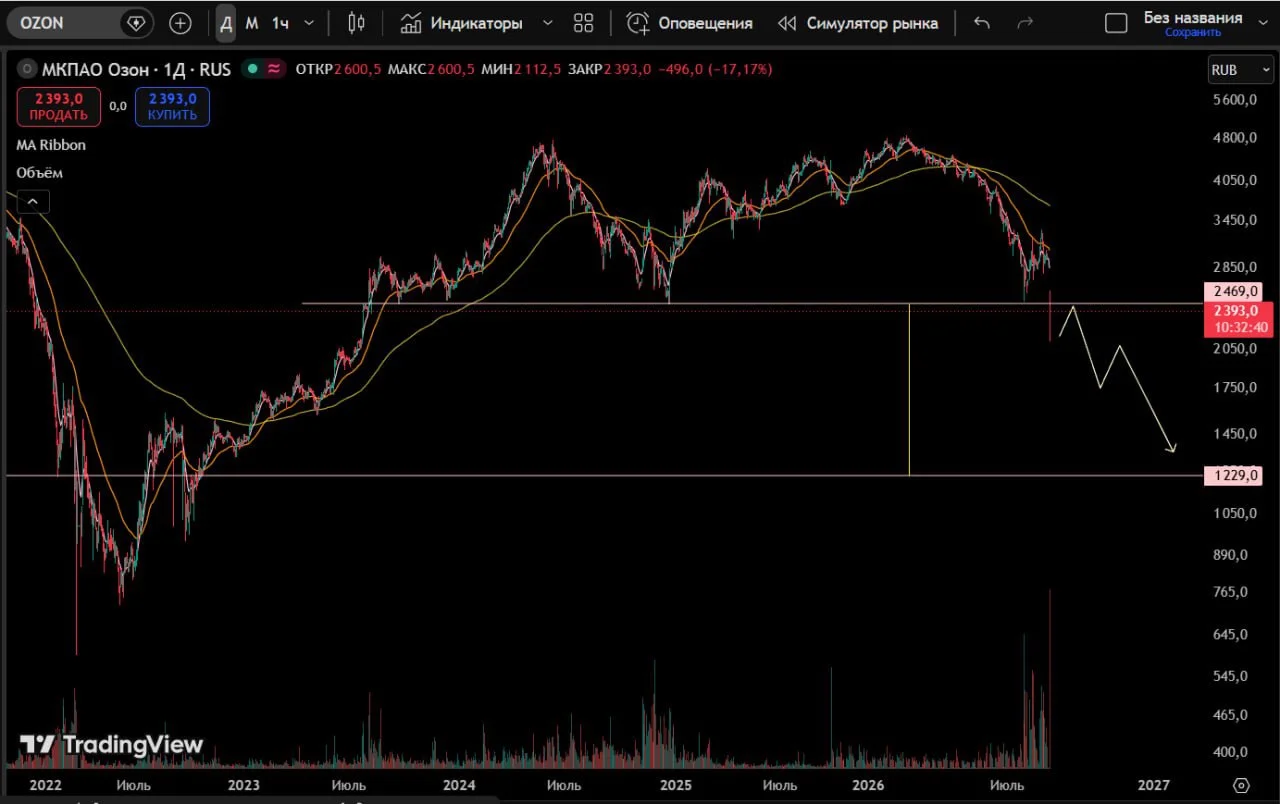
Task: Click the МИН low value 2112,5
Action: (x=537, y=69)
